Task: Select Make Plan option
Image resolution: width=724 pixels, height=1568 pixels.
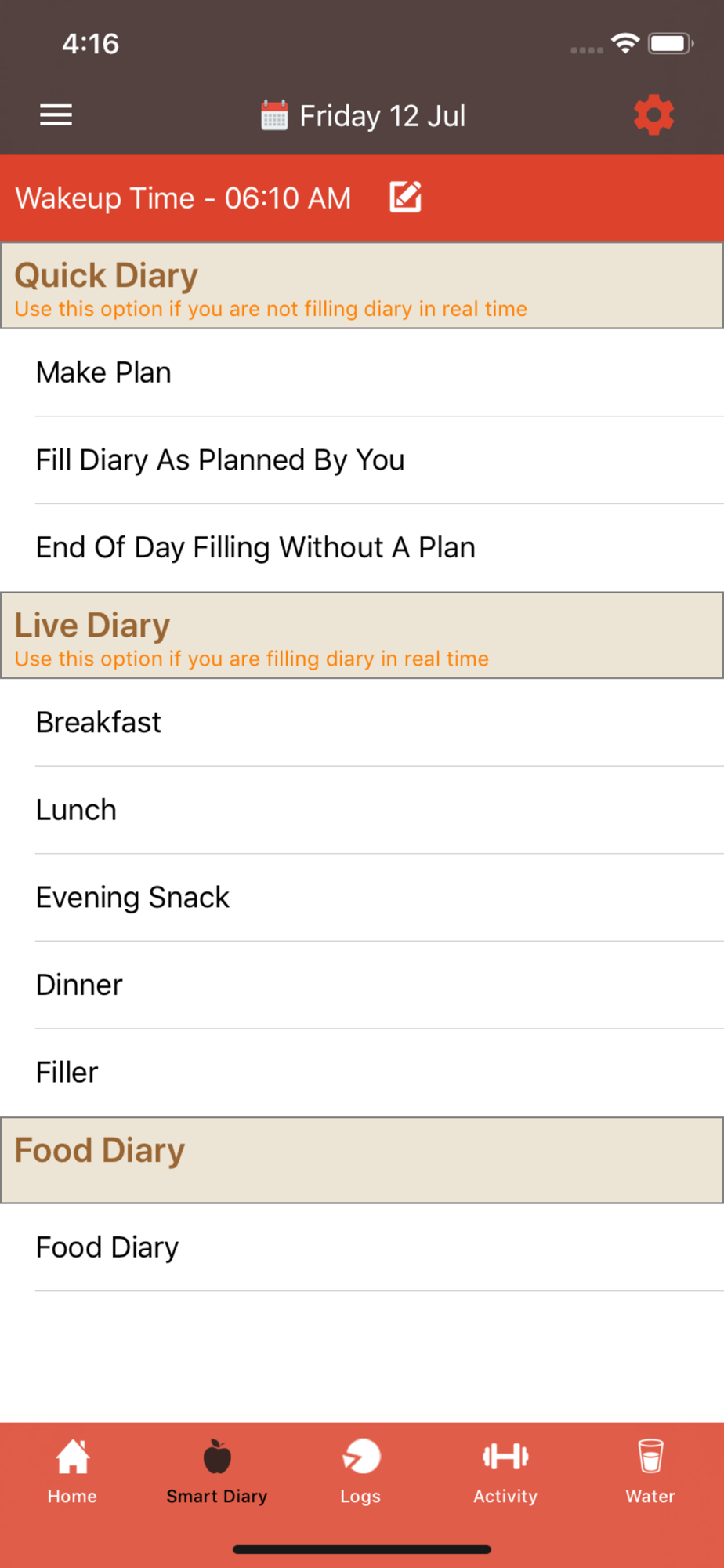Action: 362,372
